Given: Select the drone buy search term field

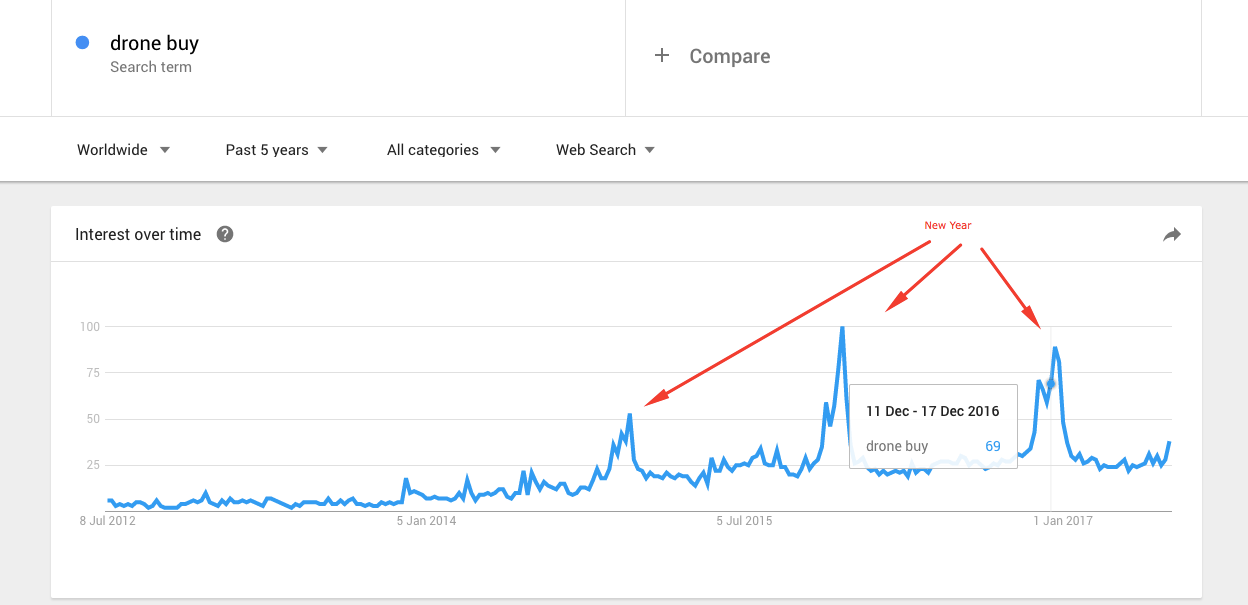Looking at the screenshot, I should point(155,44).
